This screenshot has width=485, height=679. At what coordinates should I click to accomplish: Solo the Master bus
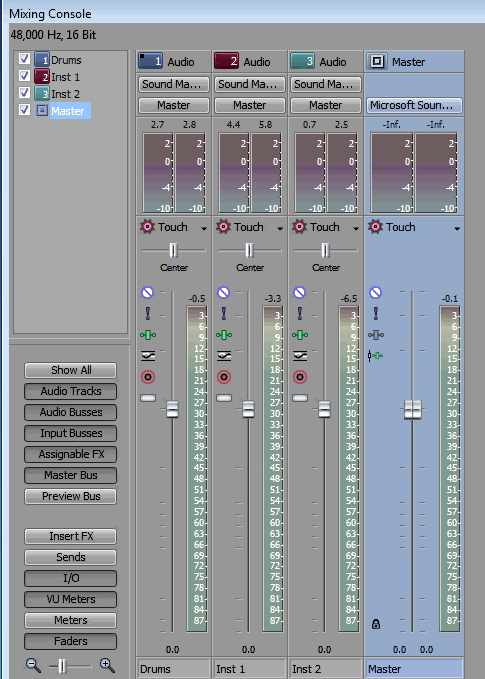point(376,314)
